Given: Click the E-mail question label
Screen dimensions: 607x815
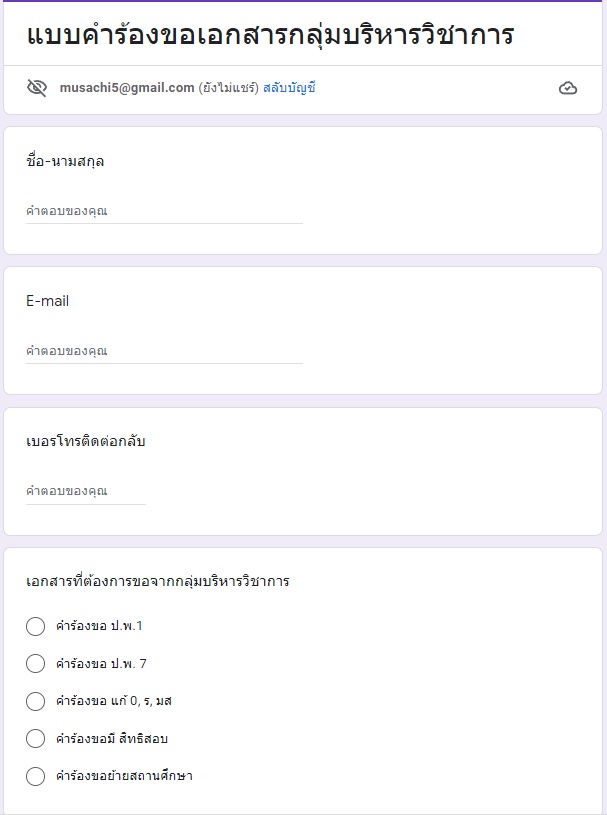Looking at the screenshot, I should coord(47,301).
